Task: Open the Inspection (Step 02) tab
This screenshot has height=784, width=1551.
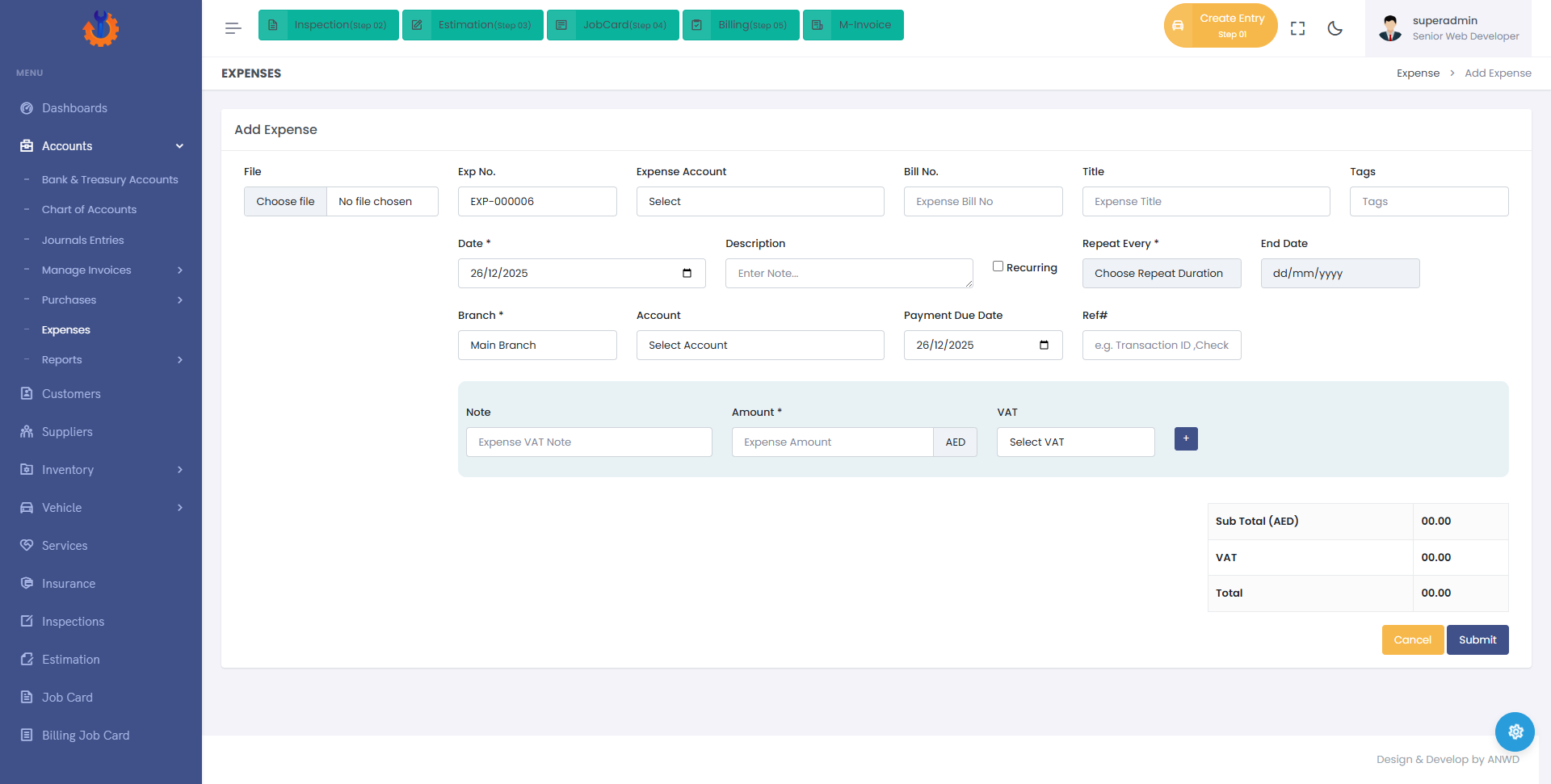Action: (329, 25)
